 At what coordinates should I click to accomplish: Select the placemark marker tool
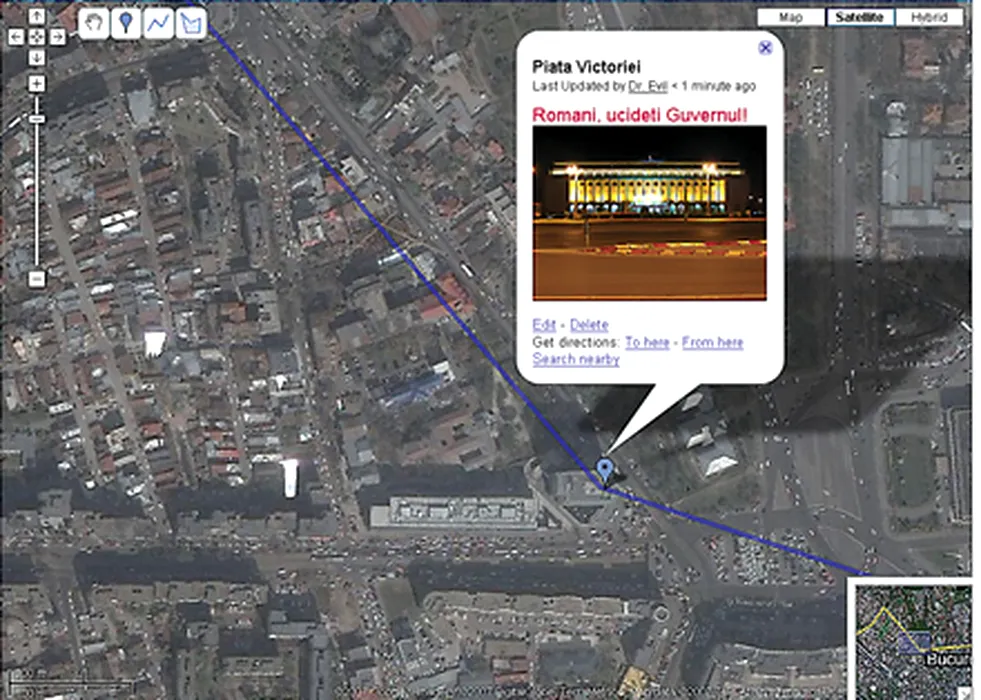coord(126,23)
